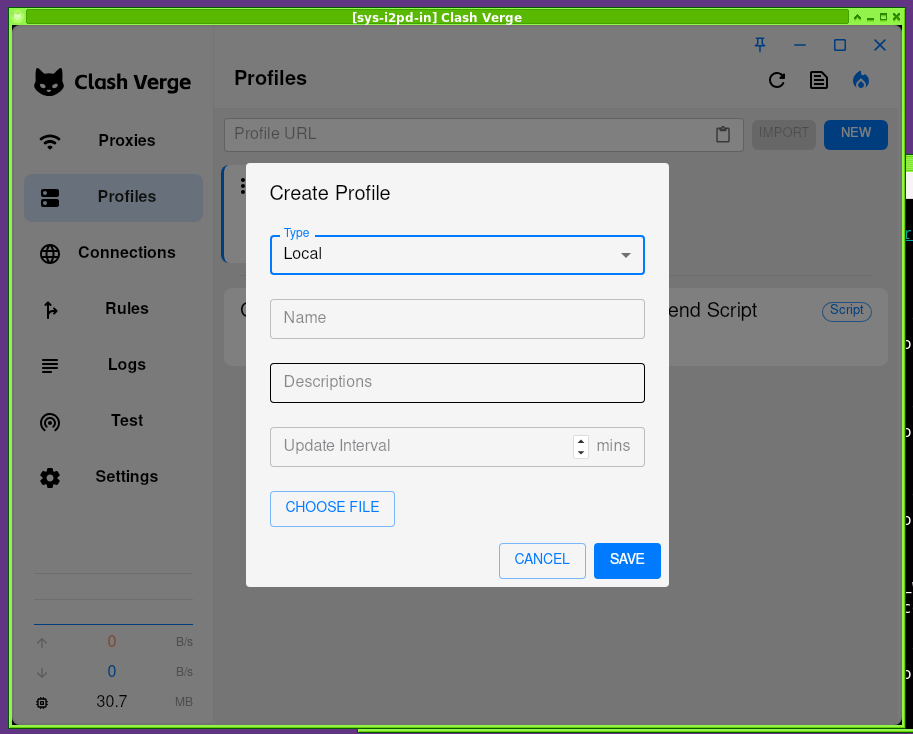Click the CHOOSE FILE button
Viewport: 913px width, 734px height.
tap(332, 508)
